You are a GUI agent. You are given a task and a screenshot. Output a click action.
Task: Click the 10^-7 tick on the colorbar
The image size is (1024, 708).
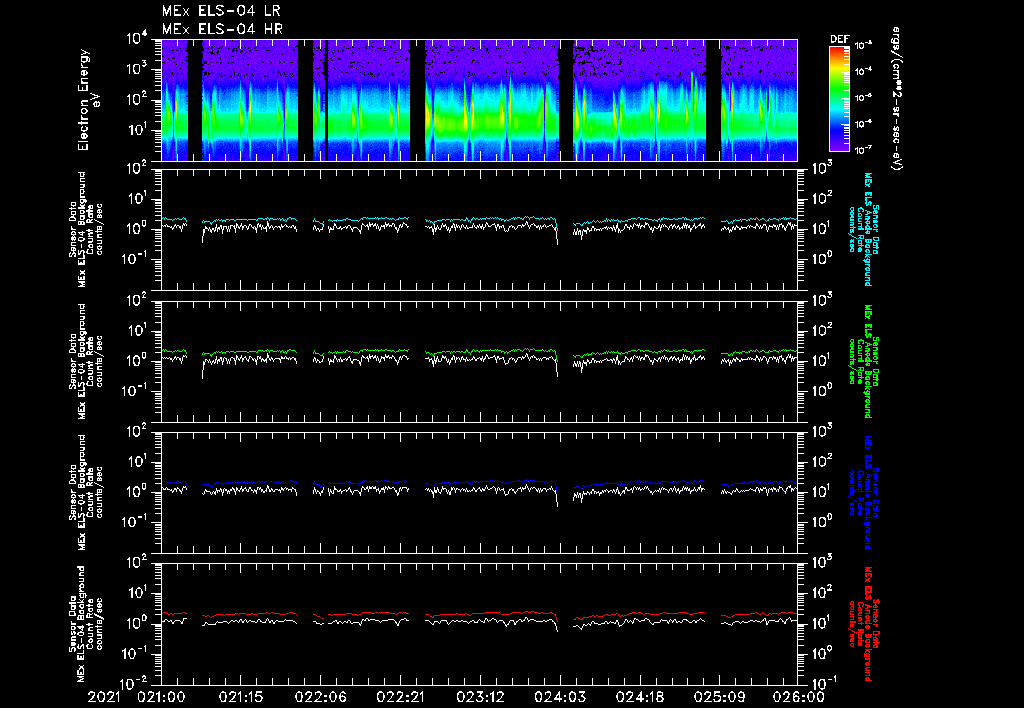(863, 150)
